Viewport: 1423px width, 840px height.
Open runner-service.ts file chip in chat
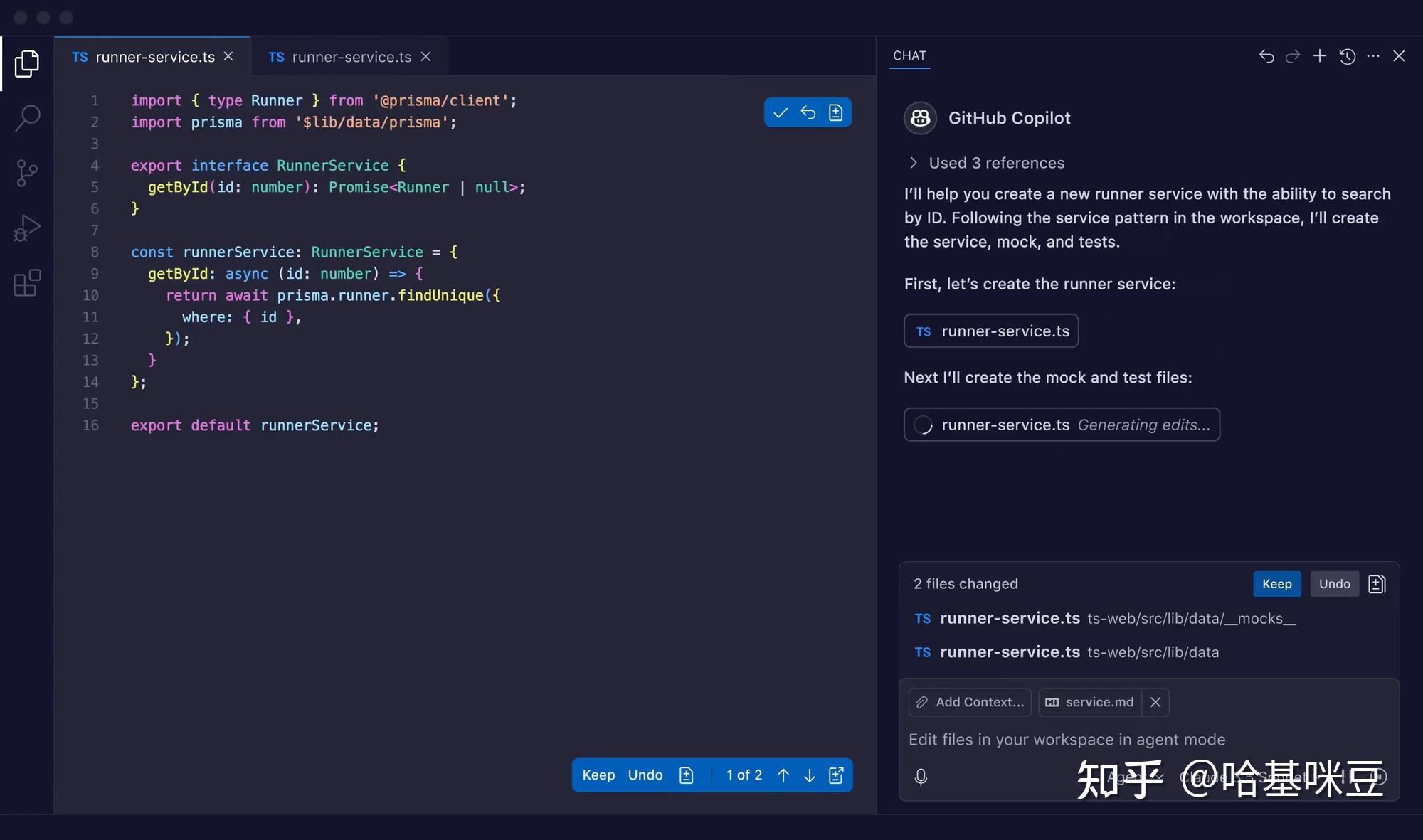991,331
